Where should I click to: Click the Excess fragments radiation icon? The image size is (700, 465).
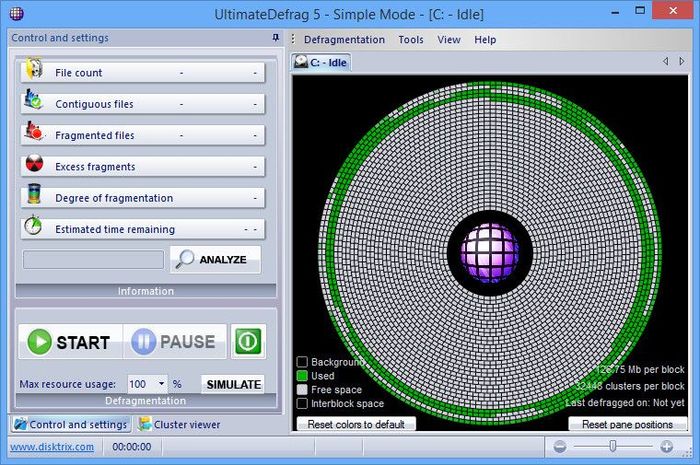click(x=34, y=163)
